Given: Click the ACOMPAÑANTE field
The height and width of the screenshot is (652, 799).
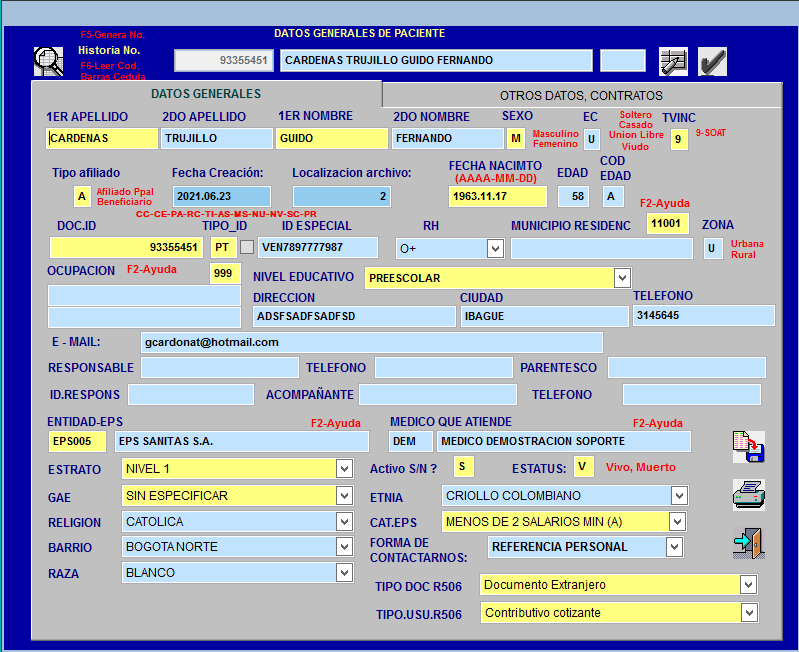Looking at the screenshot, I should [438, 395].
